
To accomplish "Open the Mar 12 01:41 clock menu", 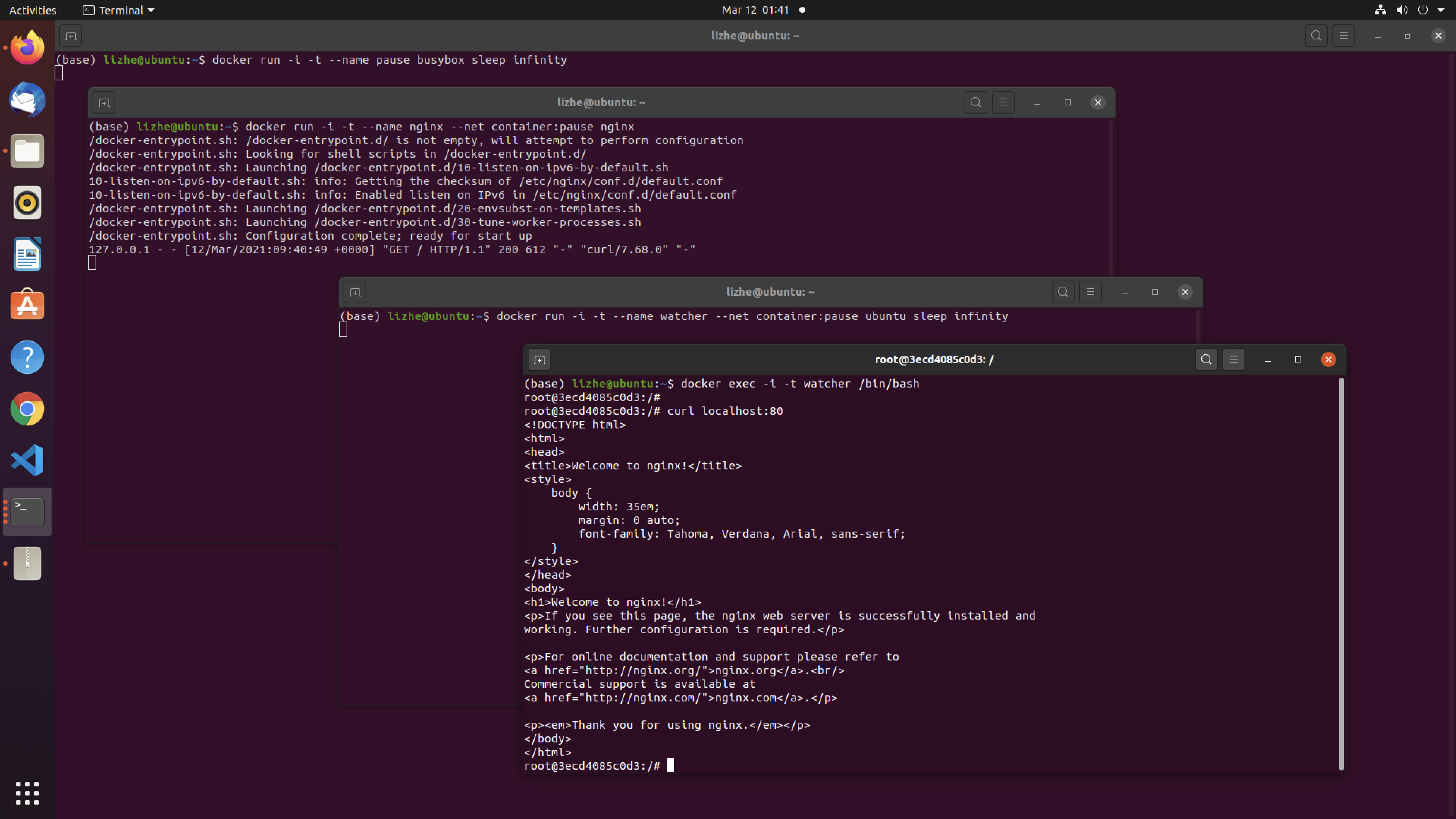I will click(x=755, y=9).
